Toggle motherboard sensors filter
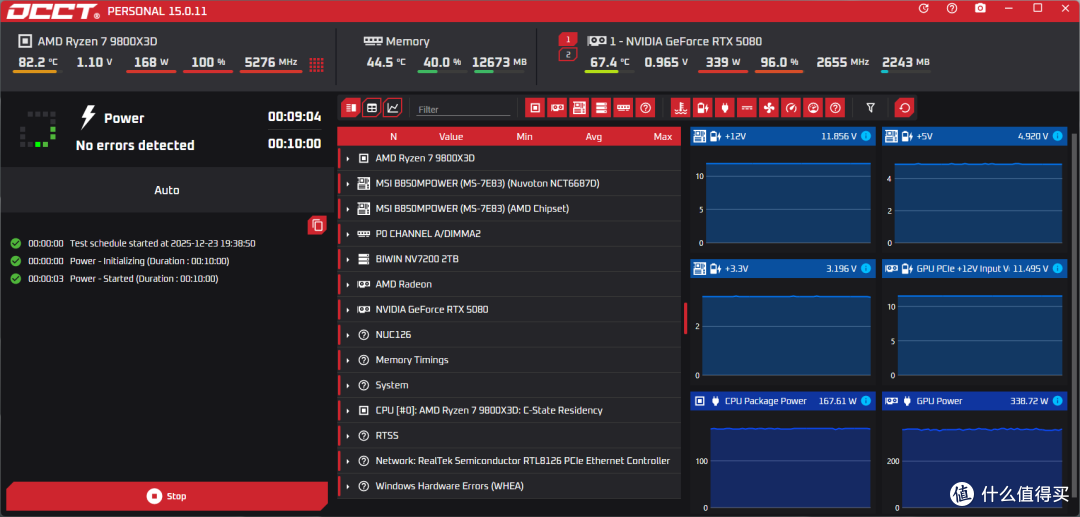Viewport: 1080px width, 517px height. [579, 107]
